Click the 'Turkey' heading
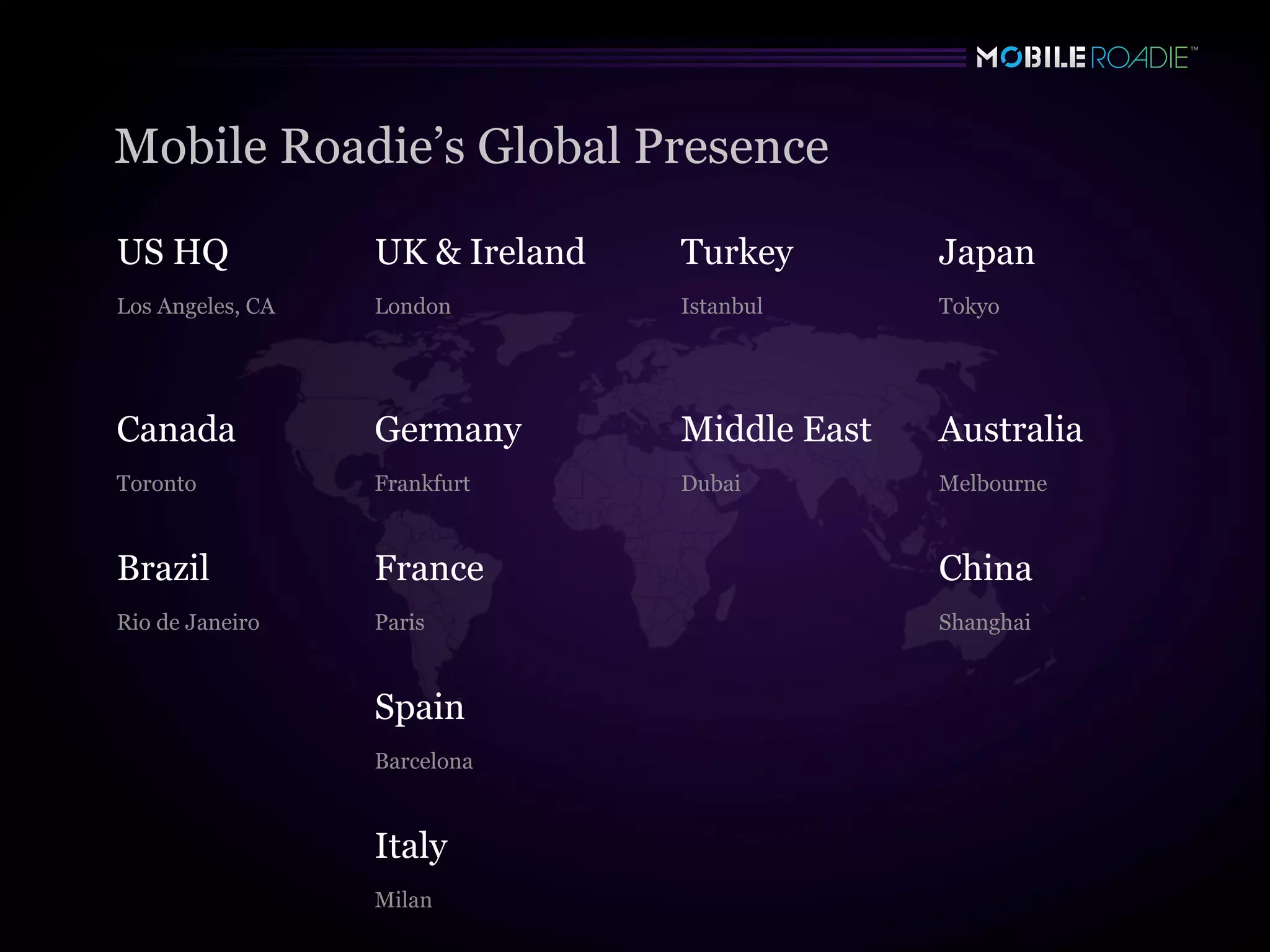Screen dimensions: 1270x952 click(737, 253)
